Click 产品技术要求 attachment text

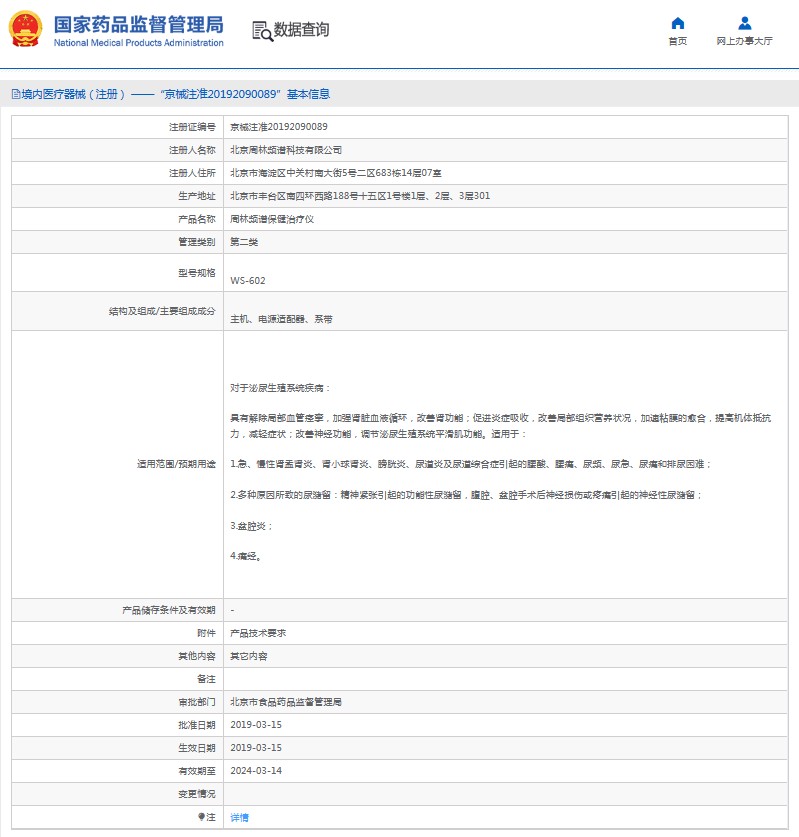coord(258,633)
